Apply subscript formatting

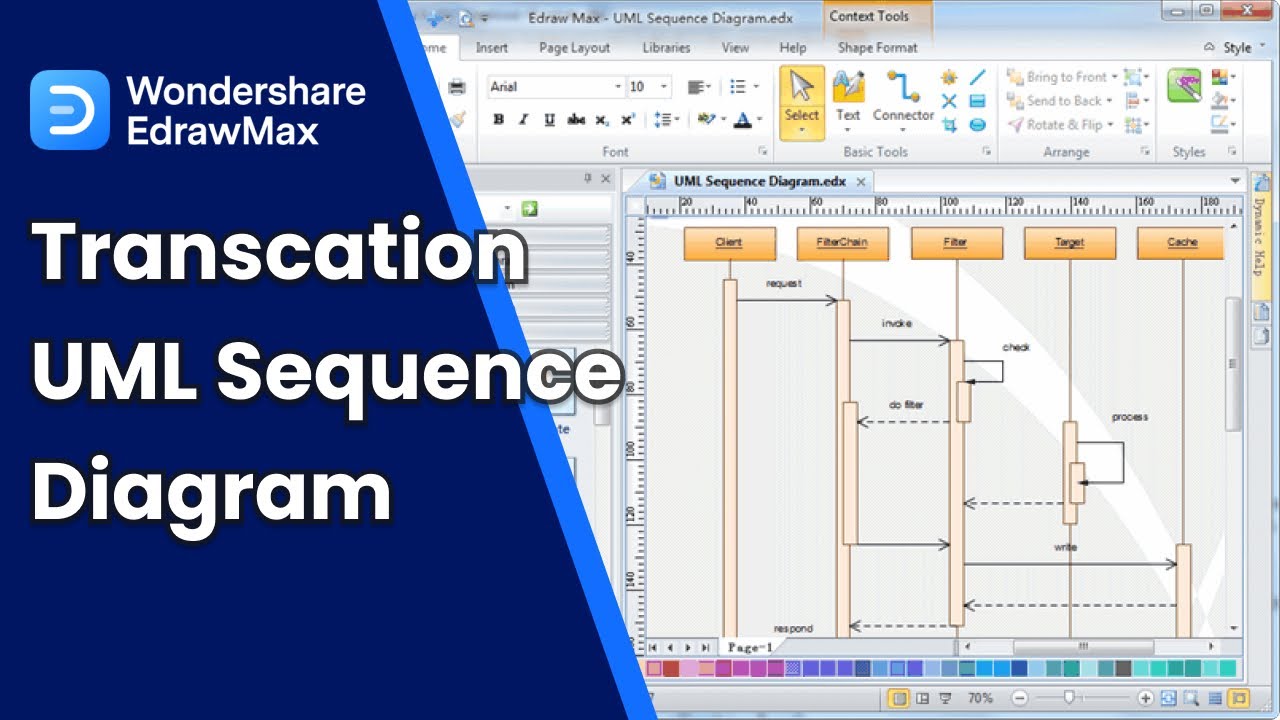tap(602, 119)
